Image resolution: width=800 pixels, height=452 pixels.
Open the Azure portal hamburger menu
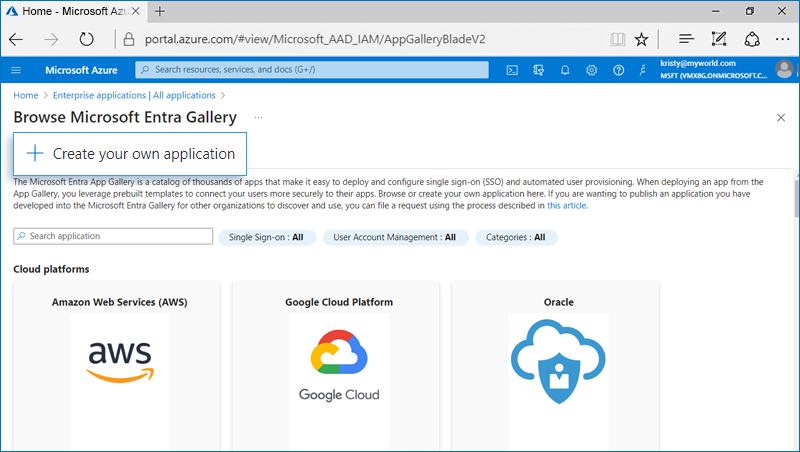[16, 70]
